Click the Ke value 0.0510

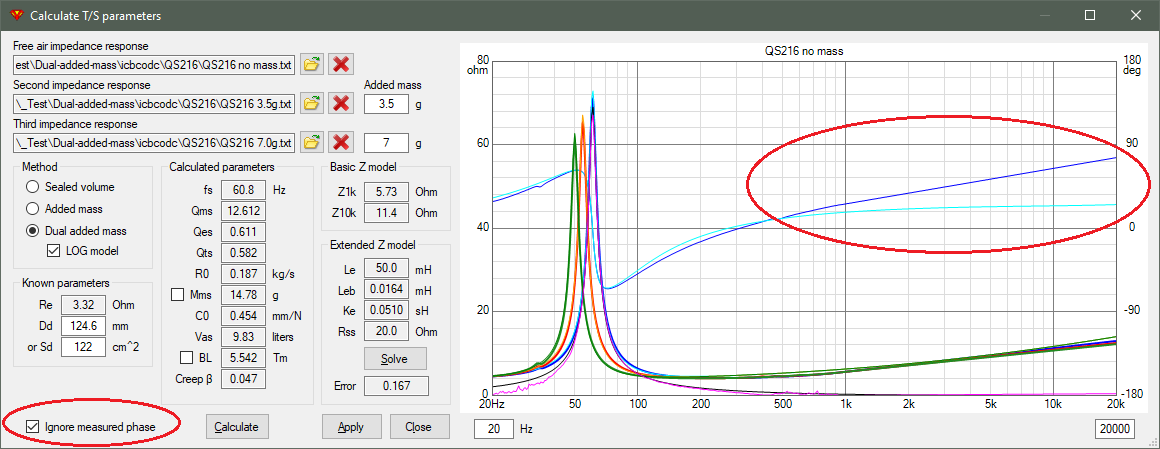[387, 311]
